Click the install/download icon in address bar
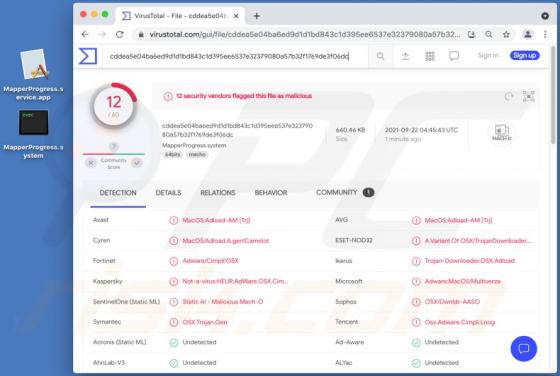560x376 pixels. click(471, 34)
